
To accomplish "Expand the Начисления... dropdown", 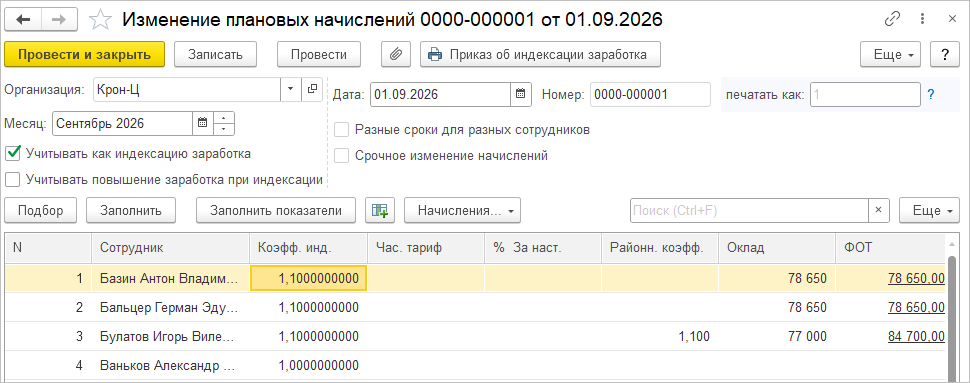I will (462, 210).
